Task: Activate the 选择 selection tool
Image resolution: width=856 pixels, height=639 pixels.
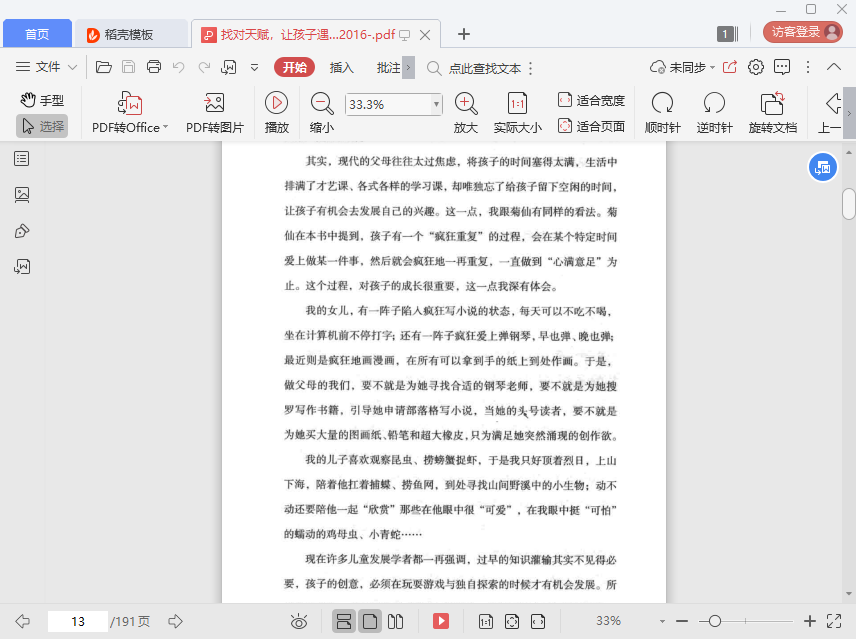Action: point(42,126)
